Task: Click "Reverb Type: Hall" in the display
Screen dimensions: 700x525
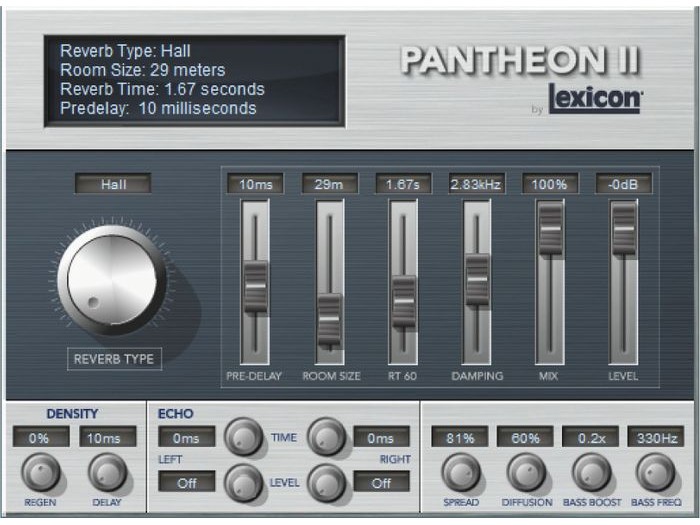Action: [125, 50]
